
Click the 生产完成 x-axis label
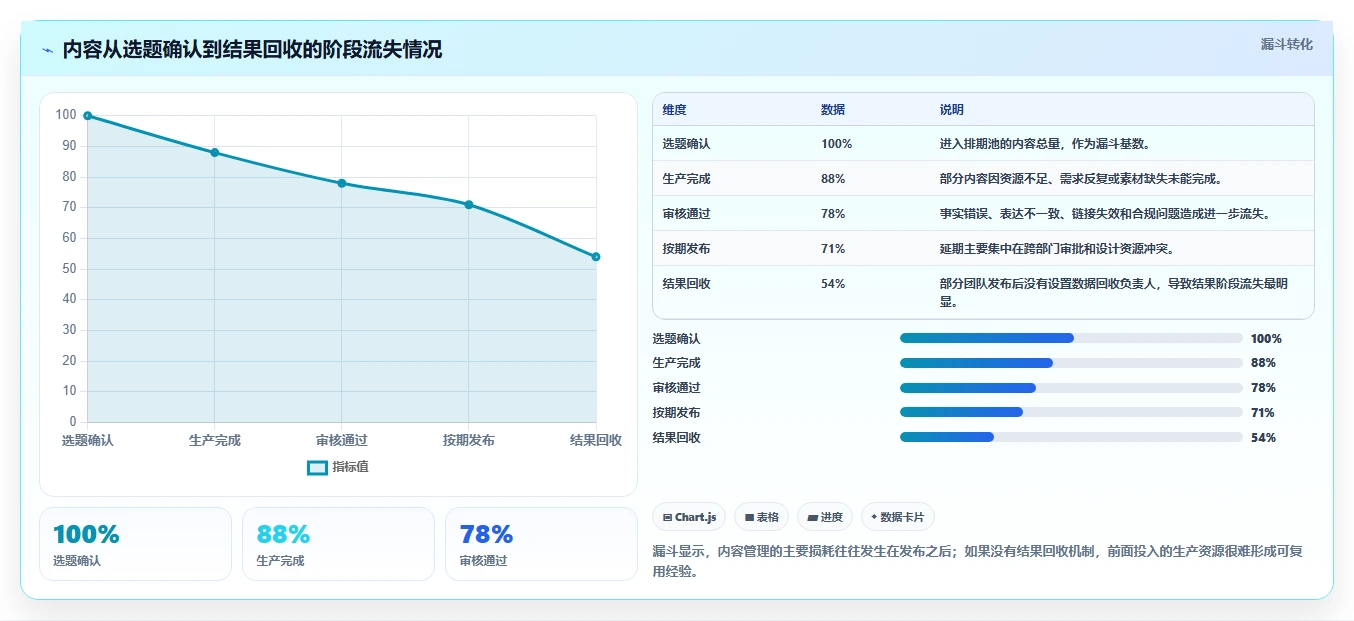click(215, 440)
